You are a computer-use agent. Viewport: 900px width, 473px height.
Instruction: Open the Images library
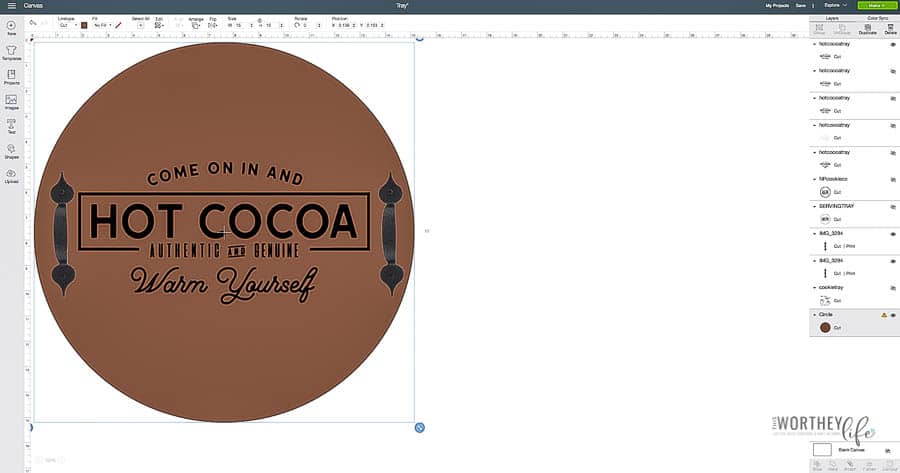click(x=11, y=102)
